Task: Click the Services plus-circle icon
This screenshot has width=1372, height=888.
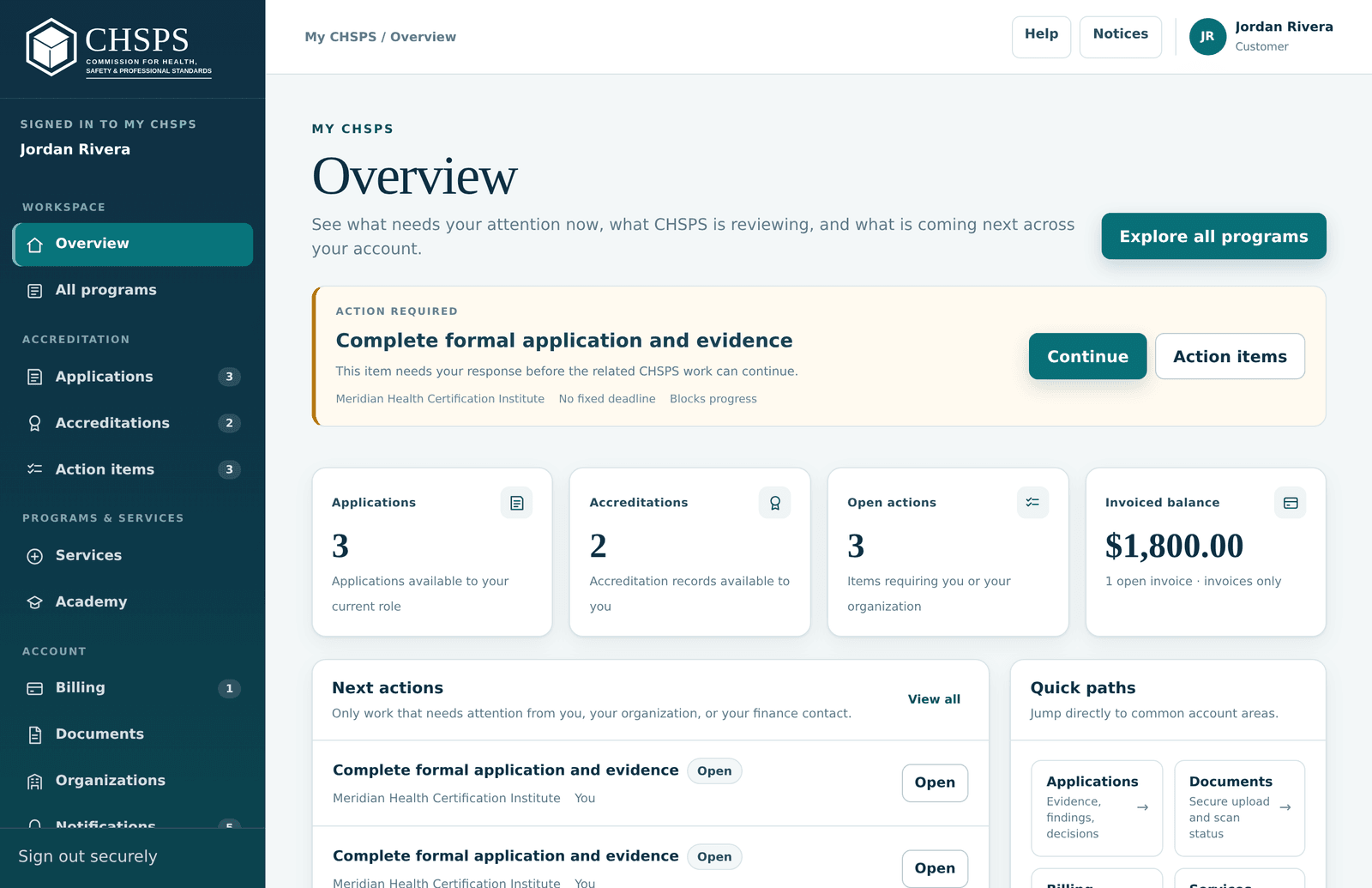Action: tap(35, 556)
